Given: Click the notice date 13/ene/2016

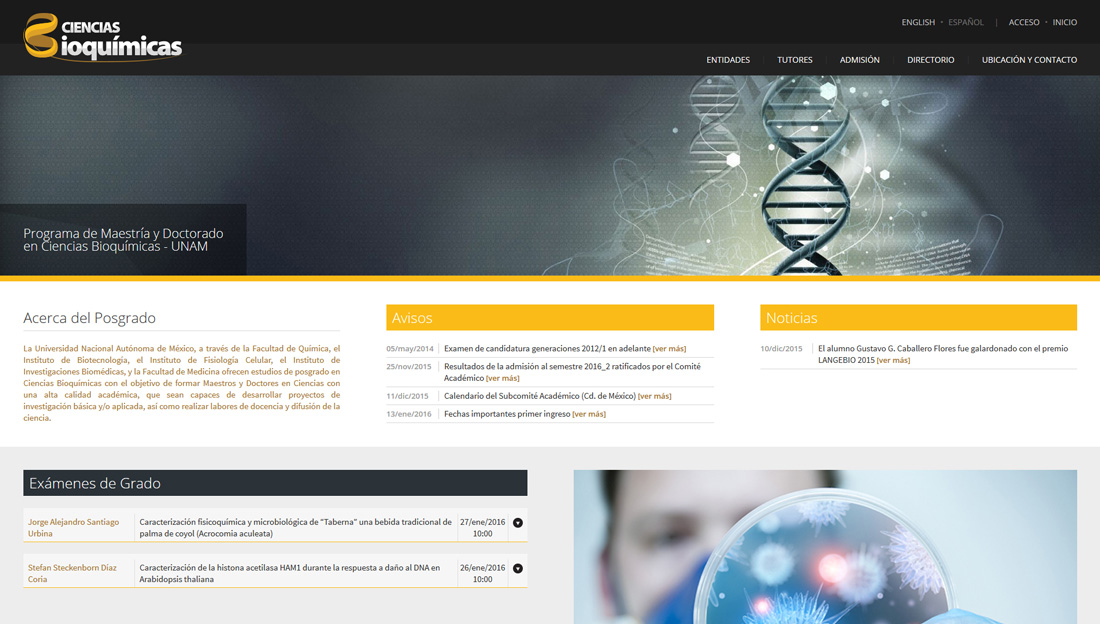Looking at the screenshot, I should tap(409, 414).
